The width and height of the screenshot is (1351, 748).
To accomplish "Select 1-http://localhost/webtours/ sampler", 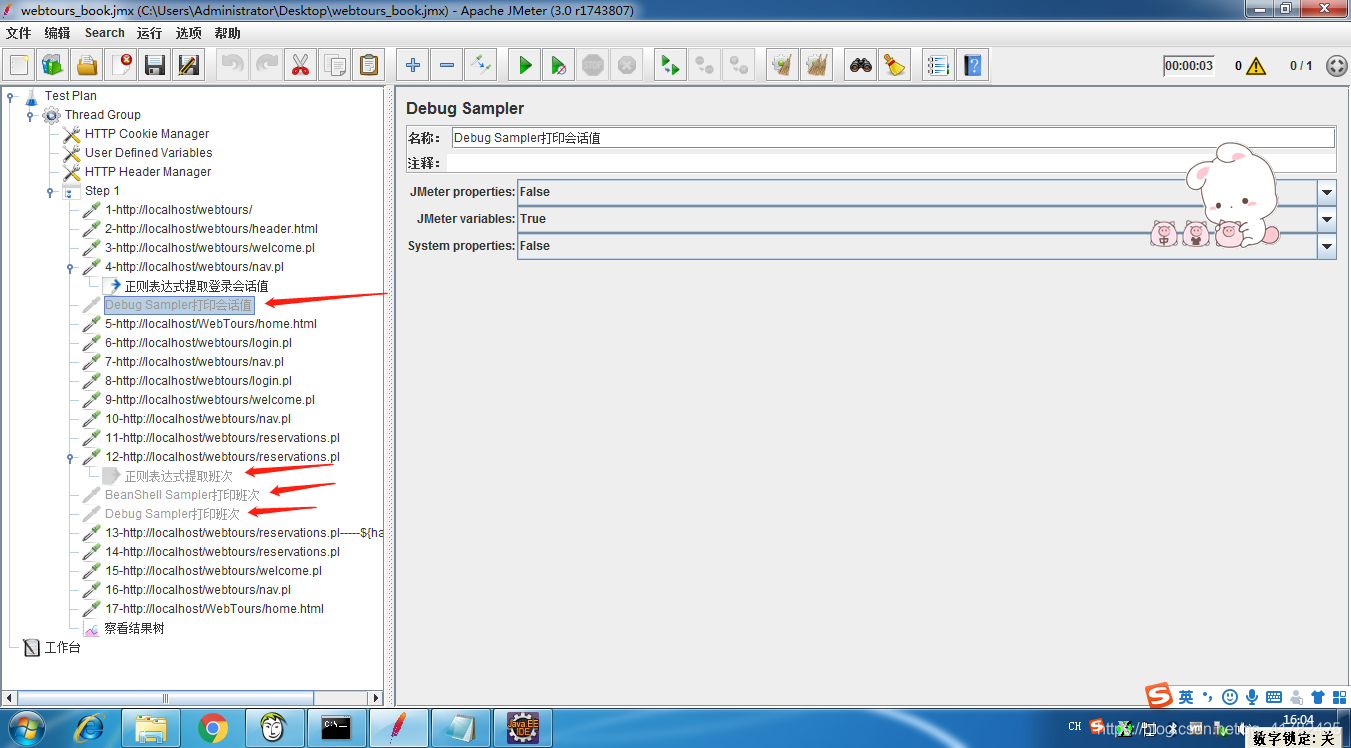I will (179, 210).
